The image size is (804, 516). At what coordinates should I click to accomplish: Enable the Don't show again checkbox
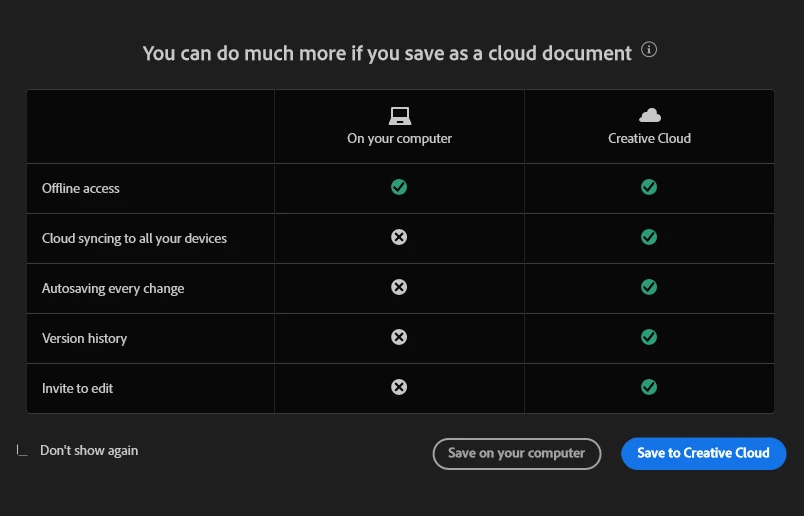point(22,450)
